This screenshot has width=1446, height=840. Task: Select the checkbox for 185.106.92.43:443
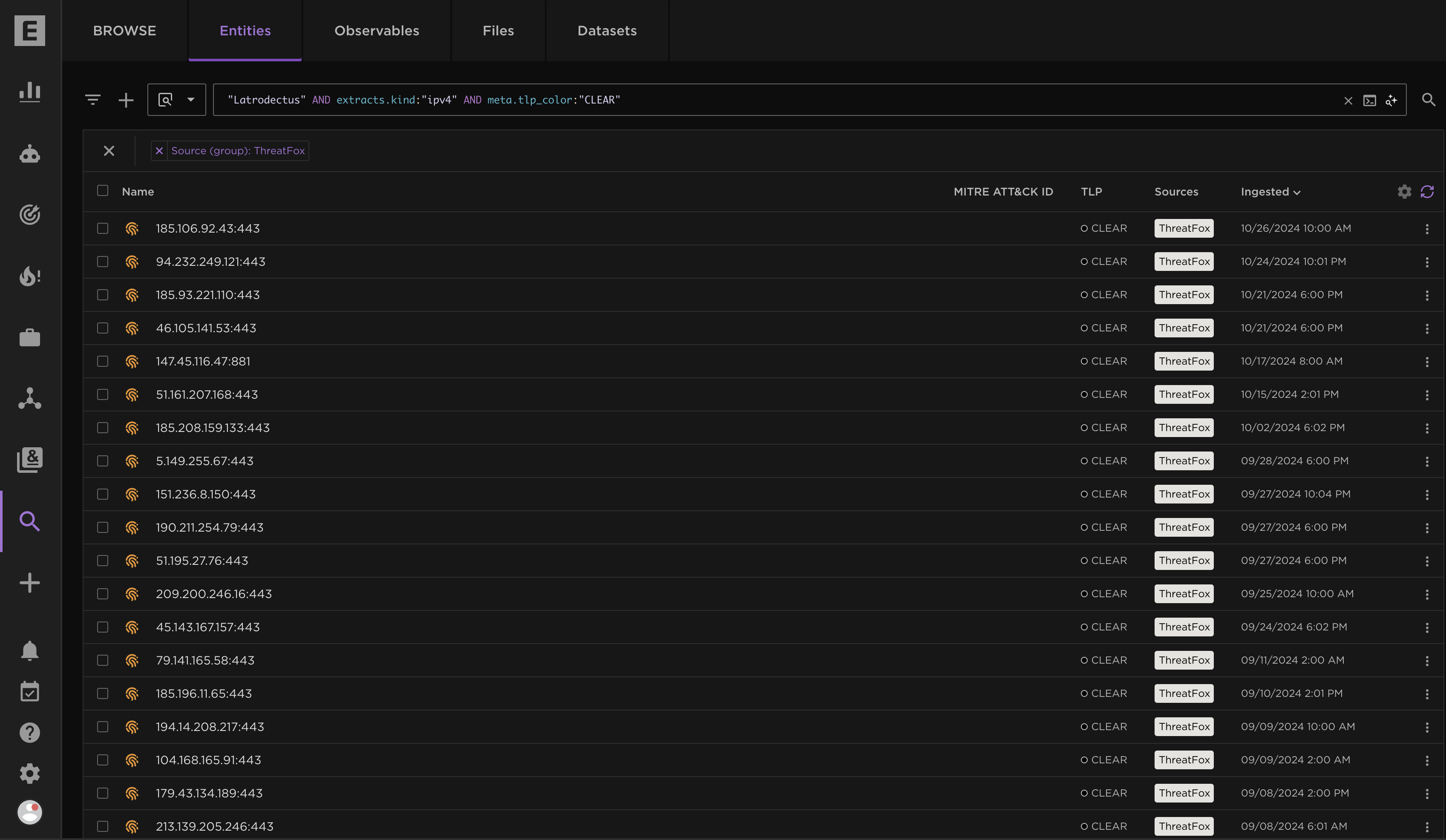click(103, 228)
